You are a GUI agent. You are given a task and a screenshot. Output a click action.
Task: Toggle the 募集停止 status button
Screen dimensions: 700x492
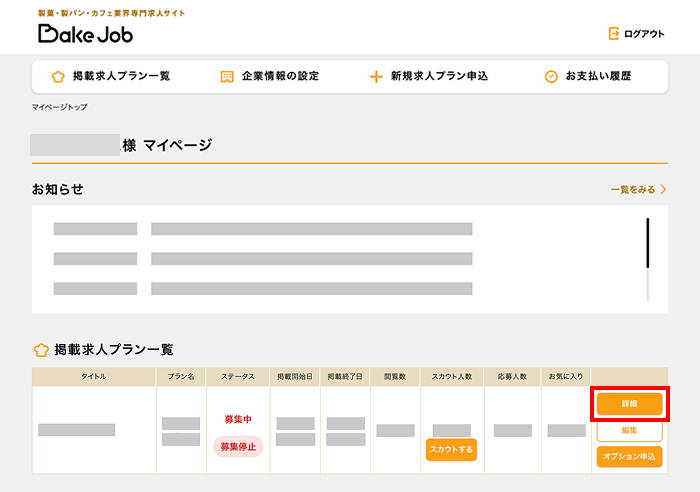[238, 446]
